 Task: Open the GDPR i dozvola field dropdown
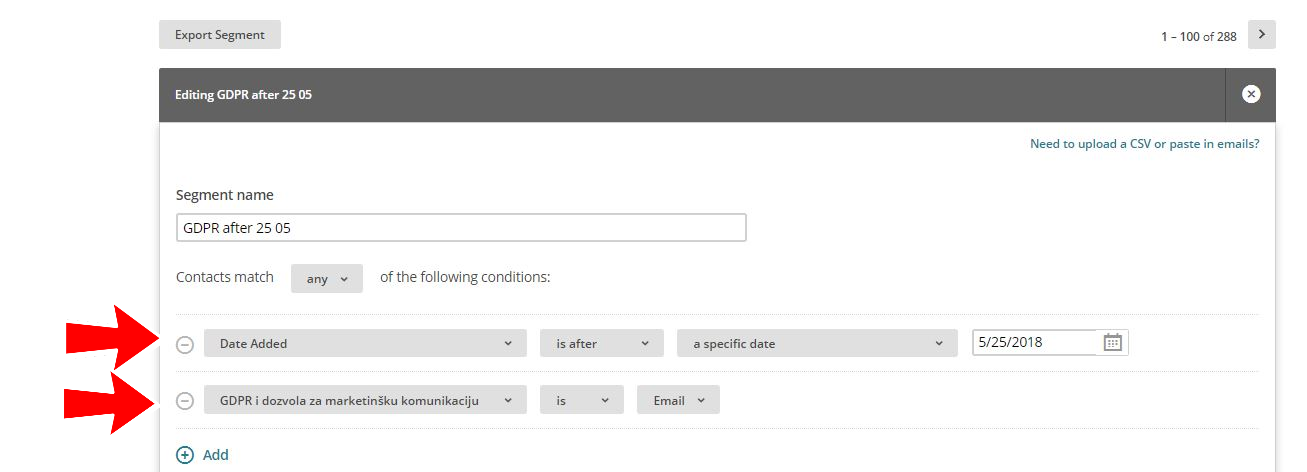(x=365, y=401)
